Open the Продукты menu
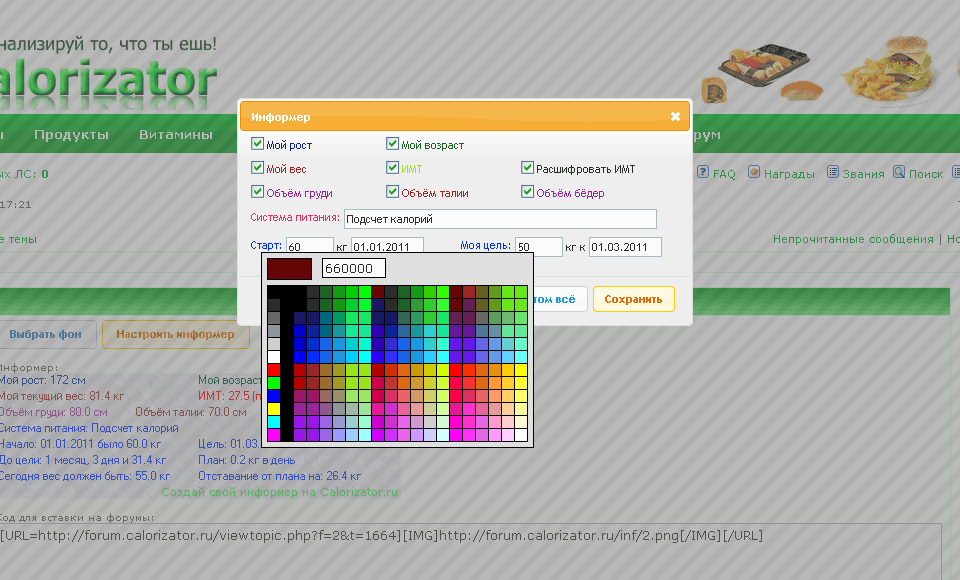The width and height of the screenshot is (960, 580). click(71, 135)
